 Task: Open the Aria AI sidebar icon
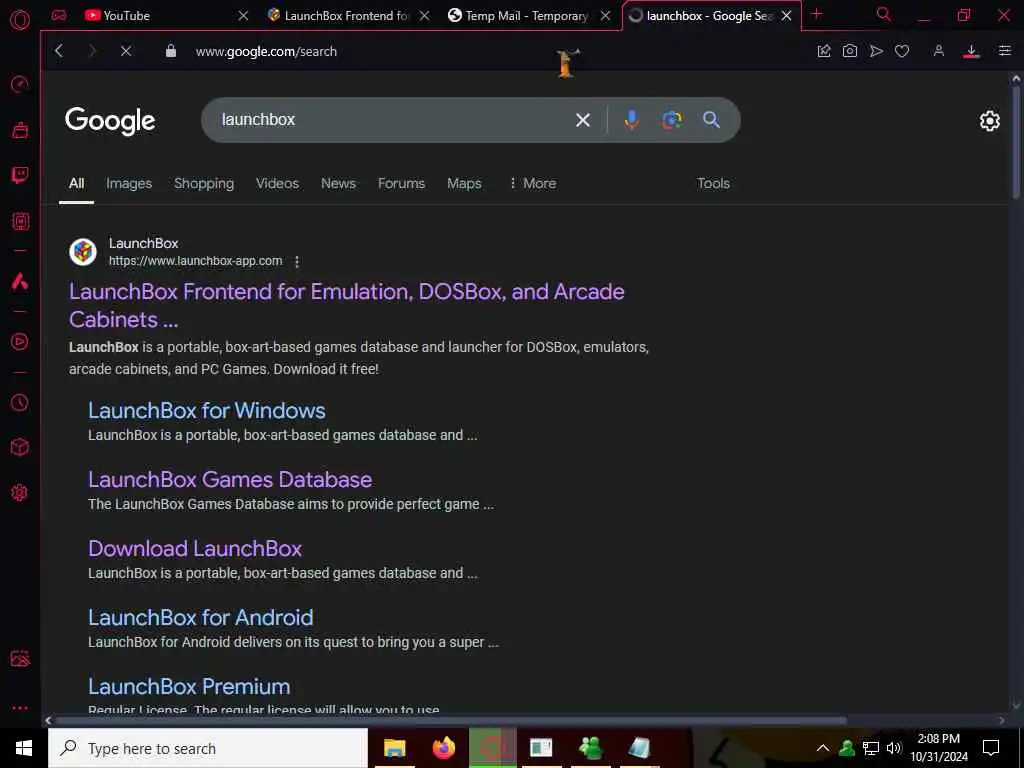click(20, 281)
